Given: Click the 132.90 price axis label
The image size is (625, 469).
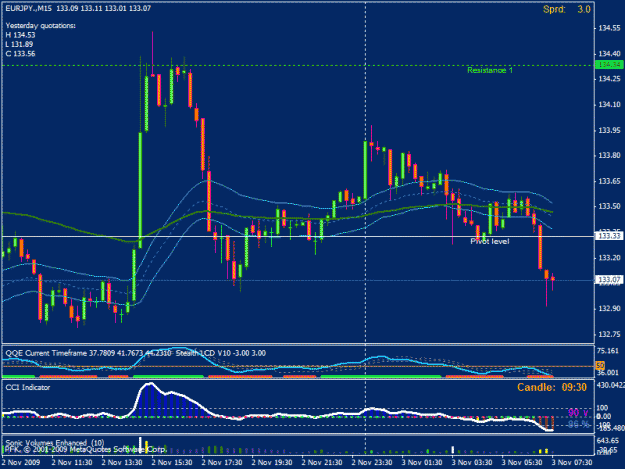Looking at the screenshot, I should (x=609, y=308).
